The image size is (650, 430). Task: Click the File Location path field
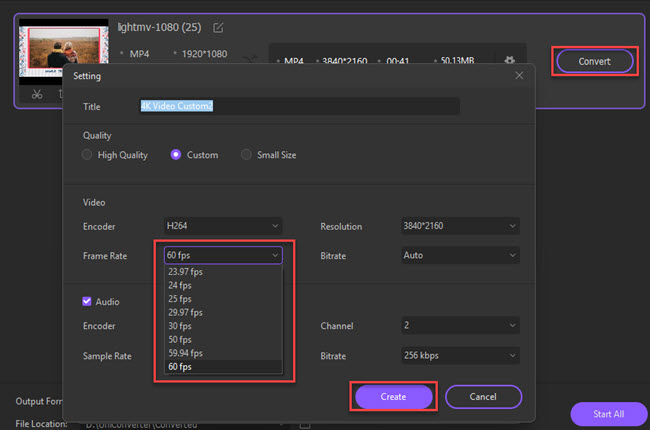point(182,425)
